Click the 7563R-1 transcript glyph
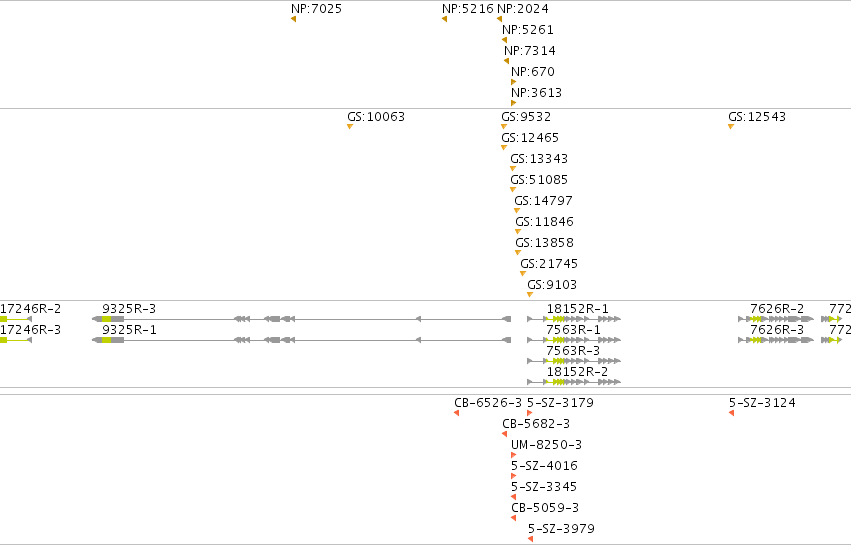851x545 pixels. (x=574, y=340)
